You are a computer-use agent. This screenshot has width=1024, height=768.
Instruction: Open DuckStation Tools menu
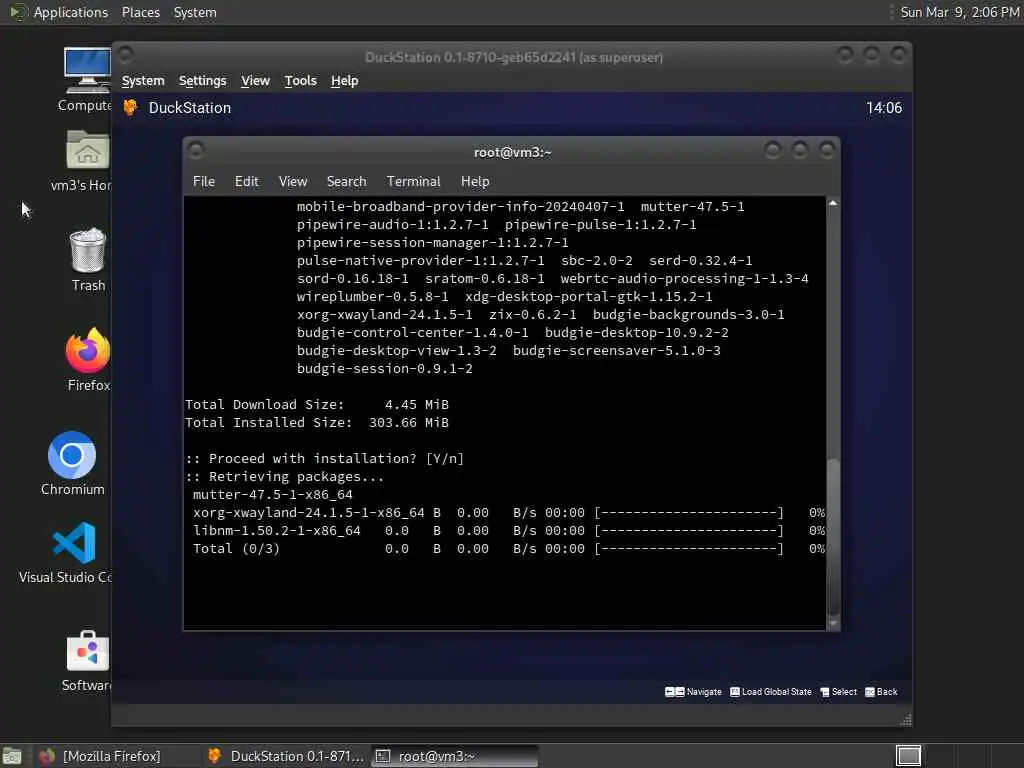(300, 80)
